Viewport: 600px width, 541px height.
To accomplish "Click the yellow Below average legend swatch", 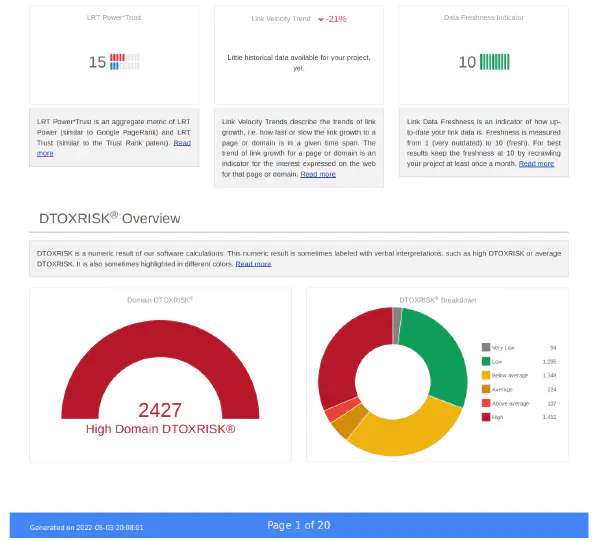I will [x=486, y=375].
